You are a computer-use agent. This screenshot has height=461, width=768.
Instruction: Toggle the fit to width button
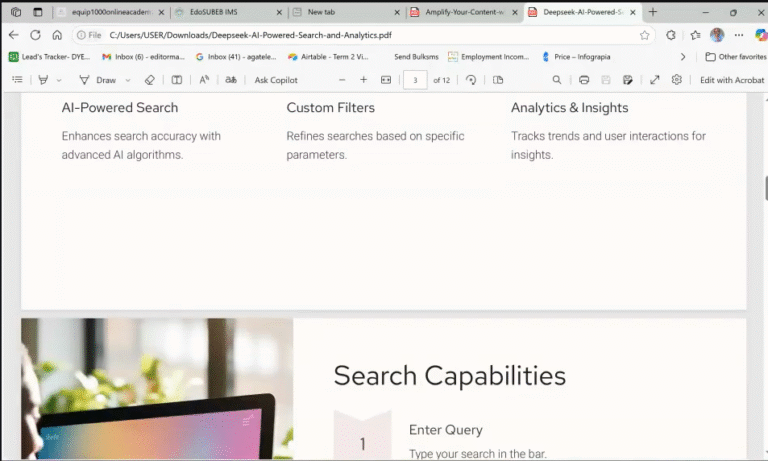point(386,79)
